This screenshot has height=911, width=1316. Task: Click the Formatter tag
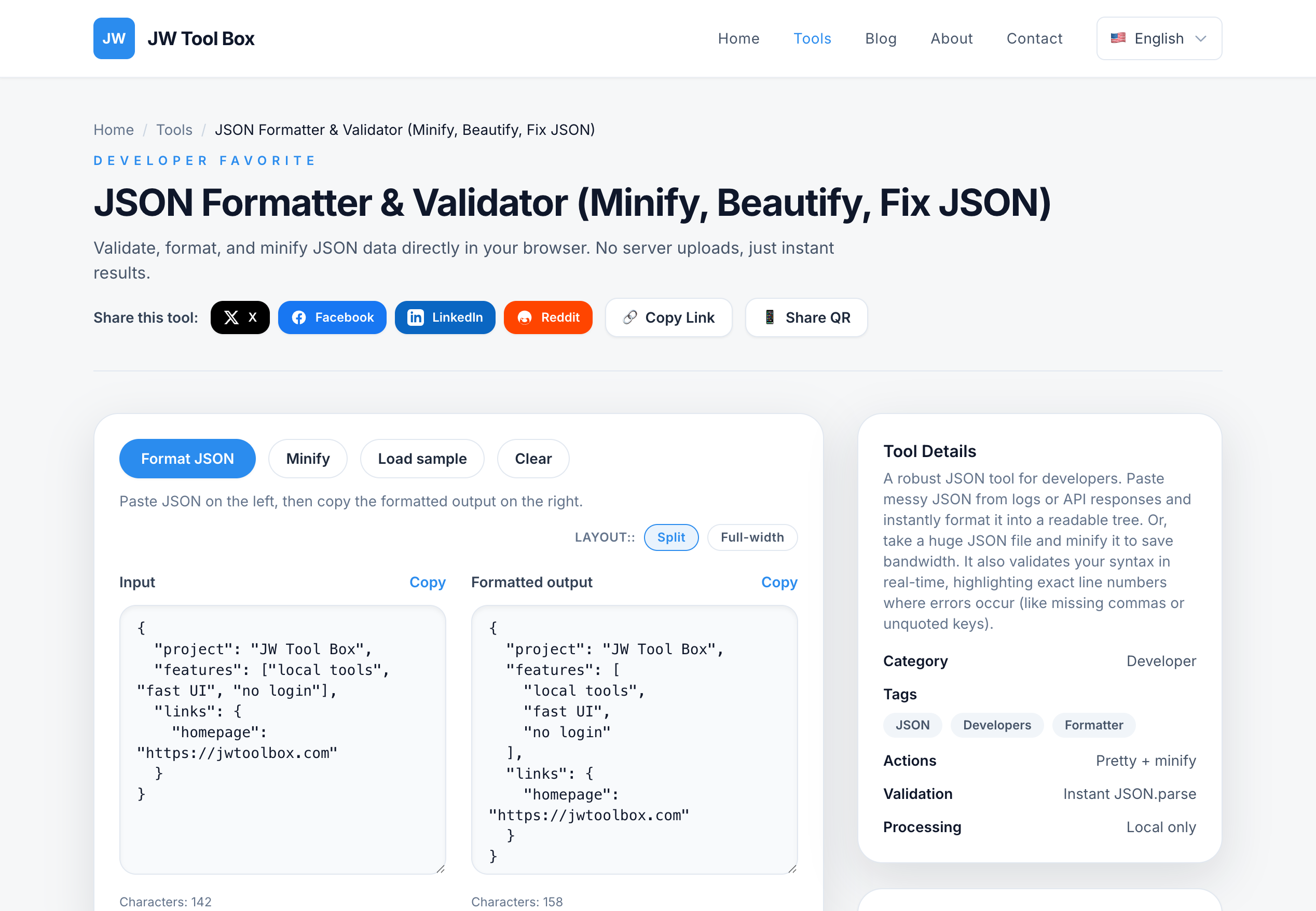click(x=1093, y=725)
